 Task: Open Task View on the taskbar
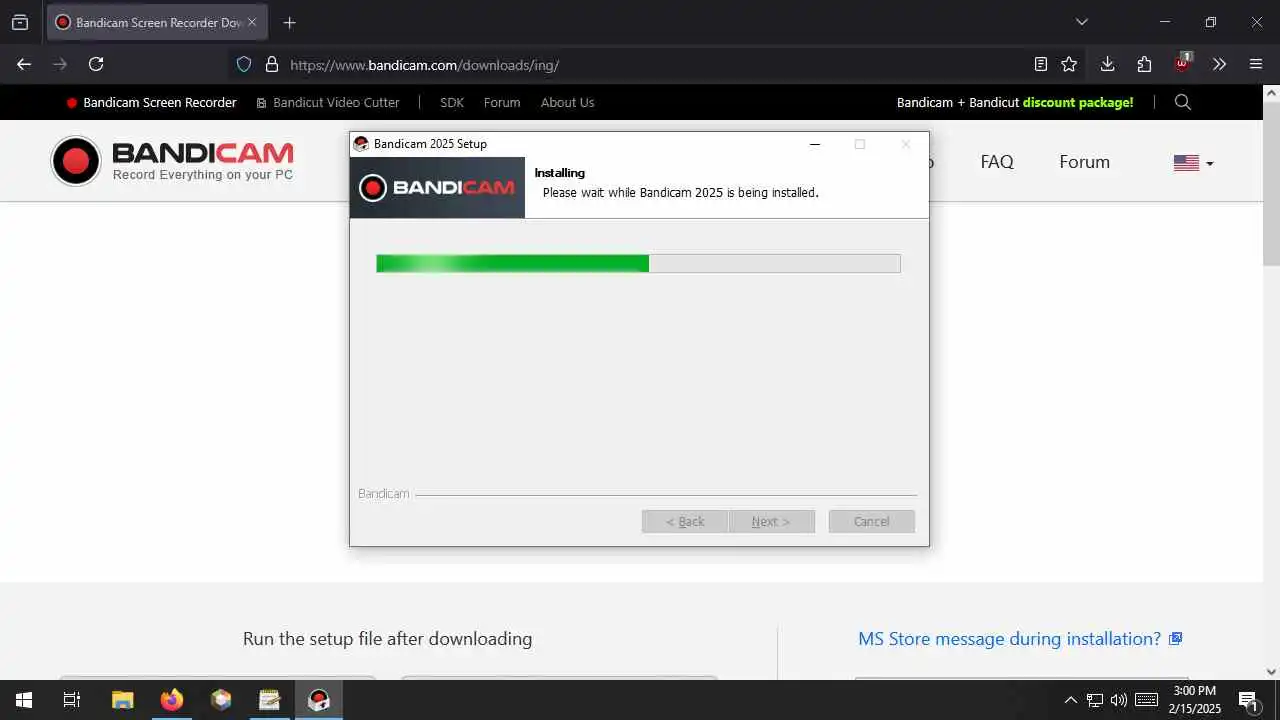pyautogui.click(x=72, y=700)
